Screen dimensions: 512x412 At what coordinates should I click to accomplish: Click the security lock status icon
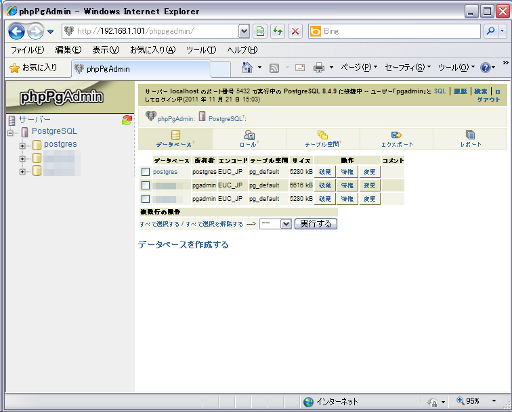tap(433, 402)
